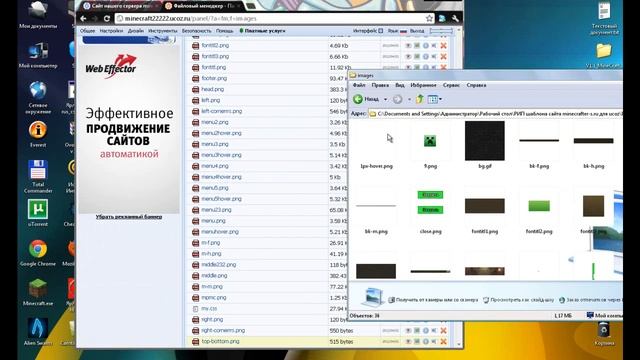Click Получить от камеры или со сканера
The width and height of the screenshot is (640, 360).
click(x=433, y=300)
